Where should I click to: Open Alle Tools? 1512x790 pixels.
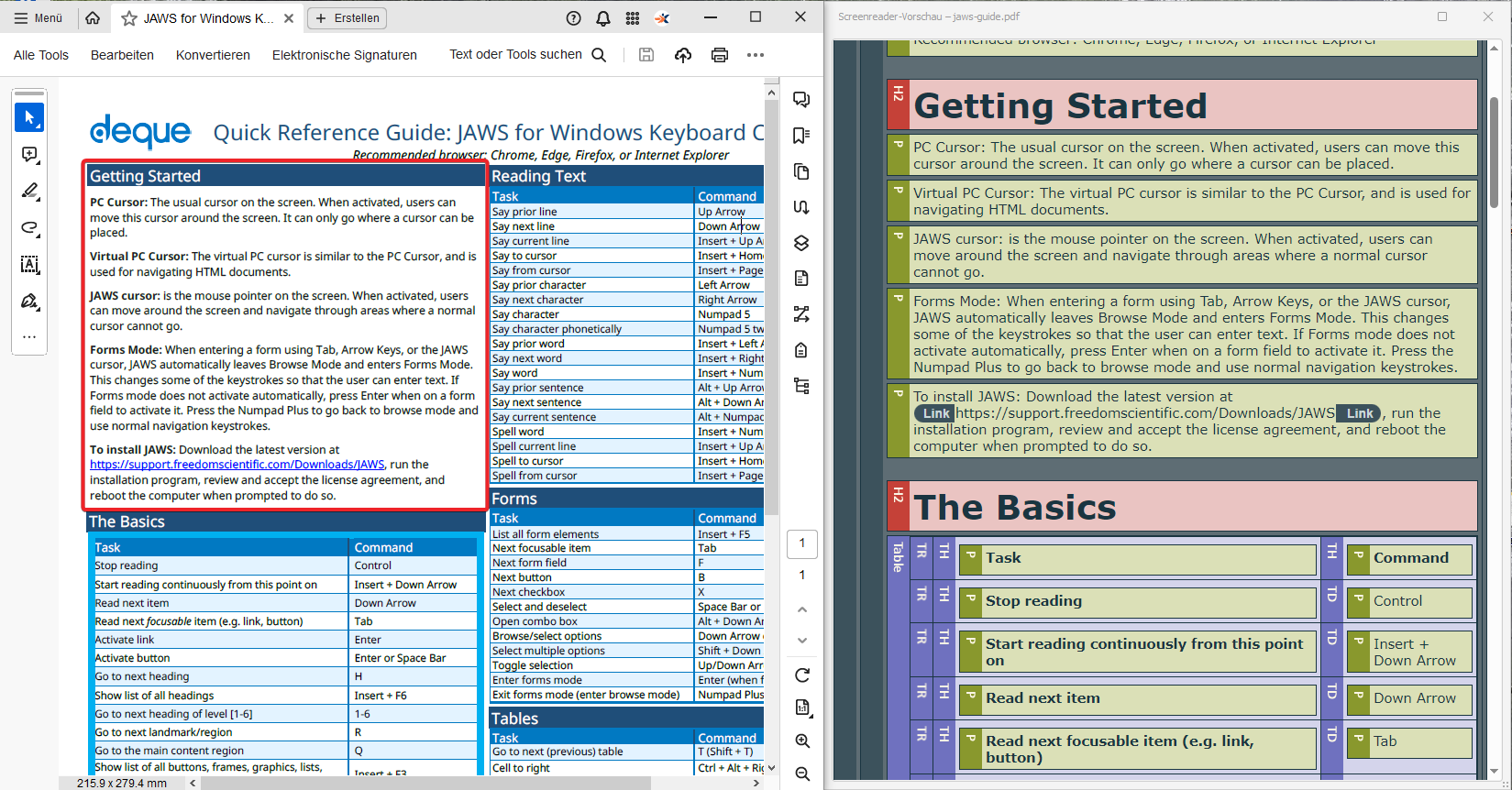pos(41,55)
